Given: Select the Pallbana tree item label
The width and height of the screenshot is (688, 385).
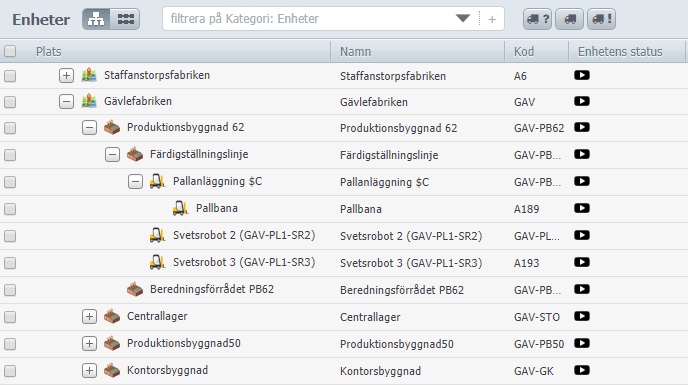Looking at the screenshot, I should [217, 208].
